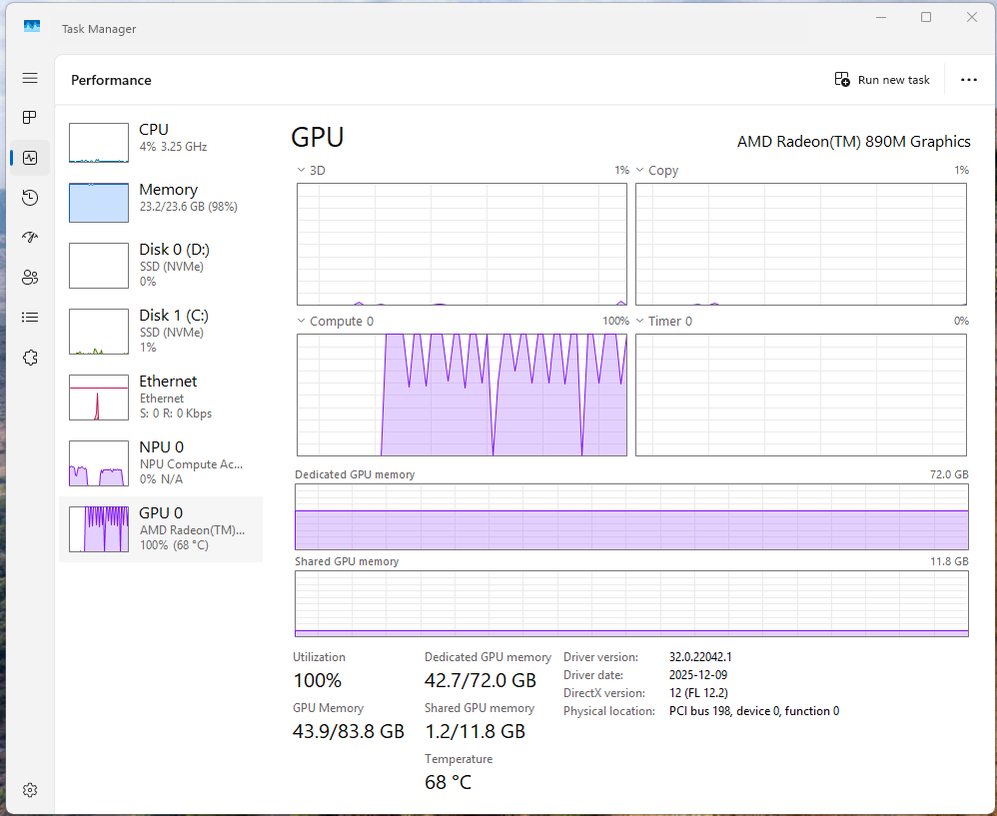Click the Run new task button

pyautogui.click(x=882, y=80)
